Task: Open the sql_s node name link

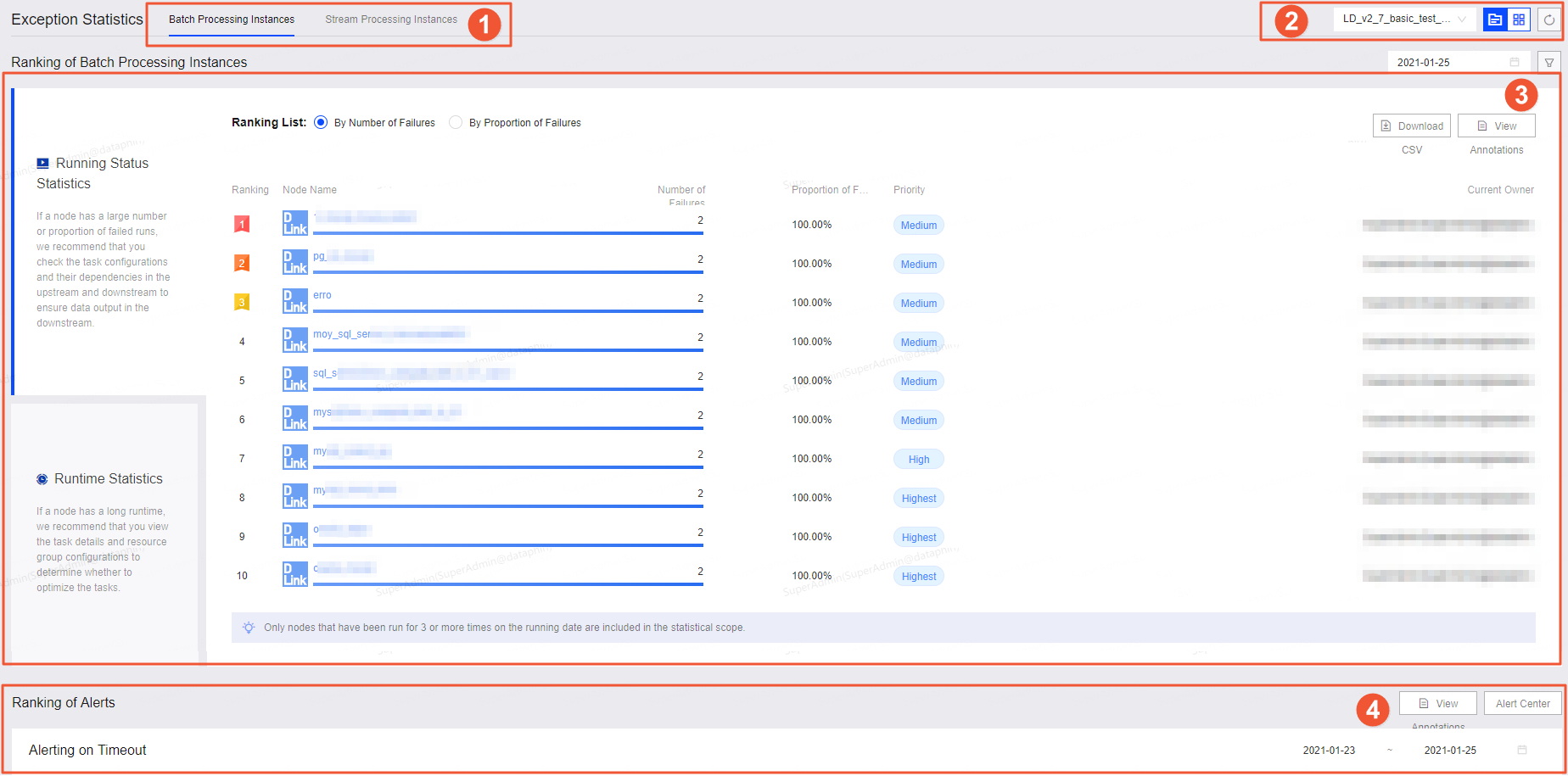Action: pyautogui.click(x=413, y=373)
